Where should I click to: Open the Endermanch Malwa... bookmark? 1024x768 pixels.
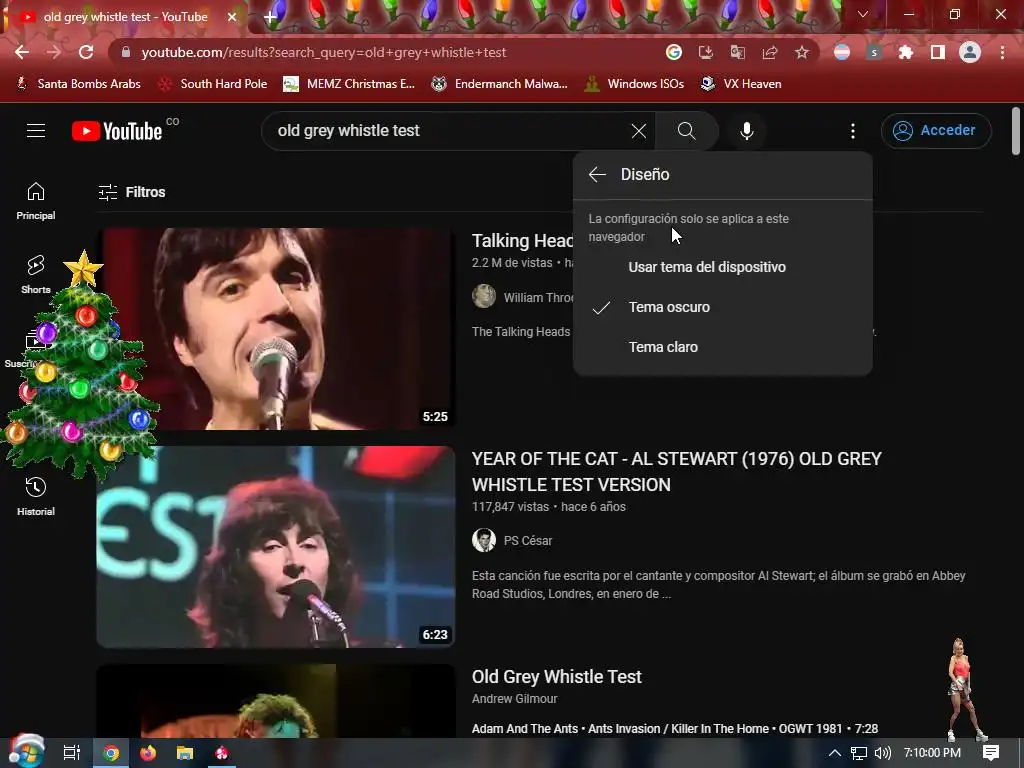[x=499, y=84]
